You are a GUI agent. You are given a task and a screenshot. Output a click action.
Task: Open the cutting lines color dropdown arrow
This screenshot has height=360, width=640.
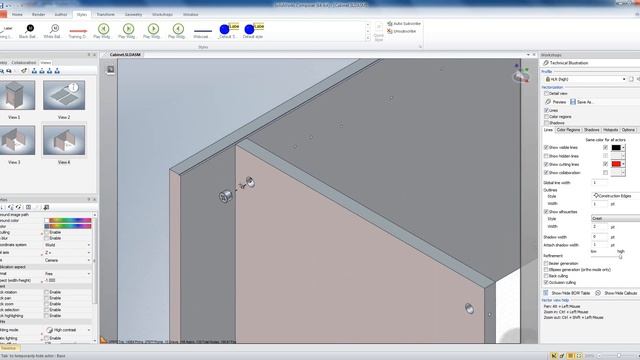[x=623, y=164]
